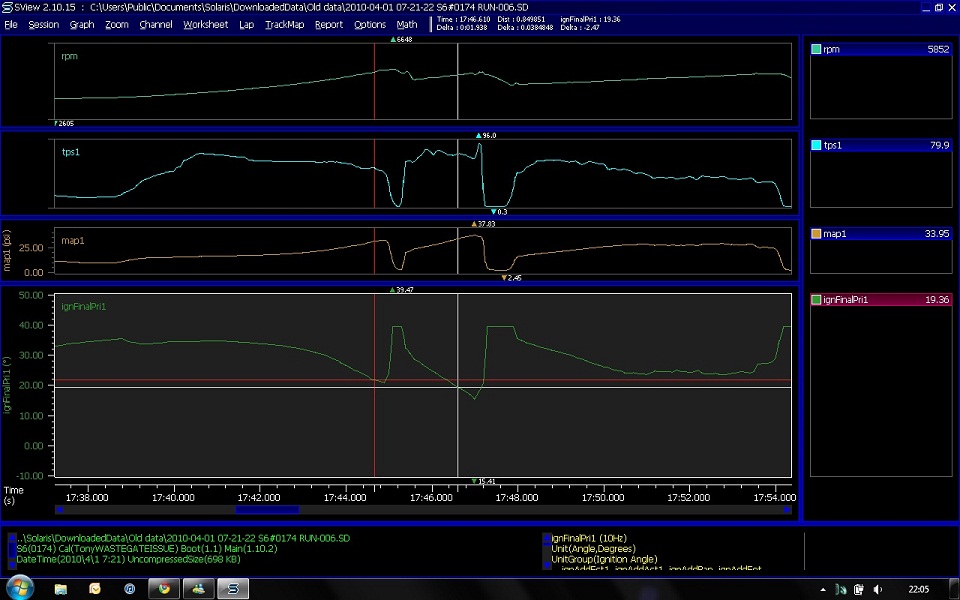Image resolution: width=960 pixels, height=600 pixels.
Task: Click the UnitGroup(Ignition Angle) info line
Action: (x=604, y=559)
